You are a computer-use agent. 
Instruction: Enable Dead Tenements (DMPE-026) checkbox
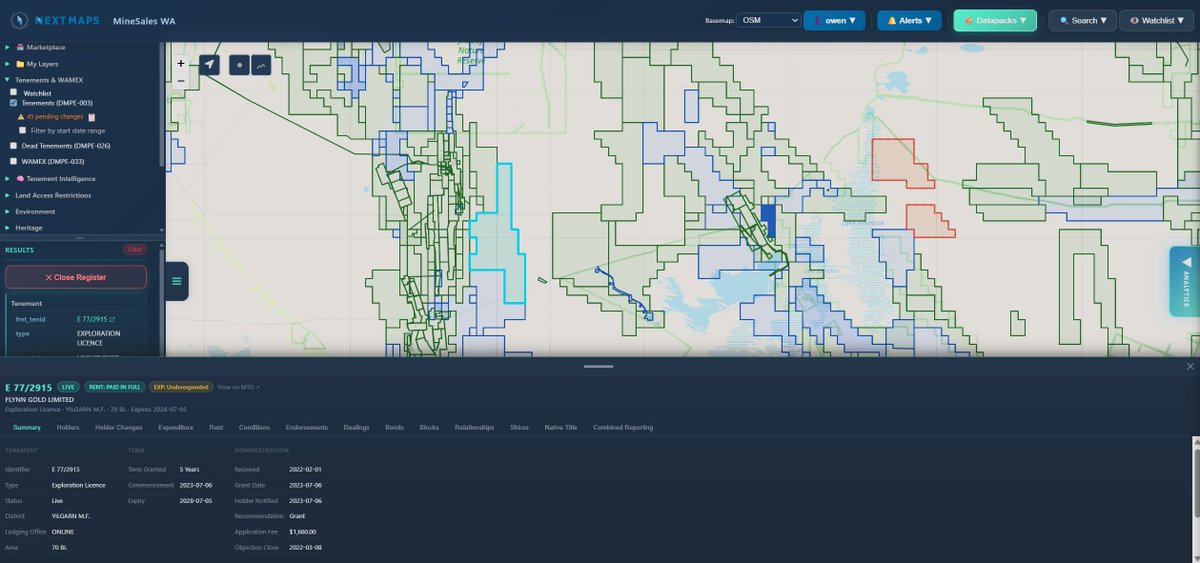coord(13,146)
